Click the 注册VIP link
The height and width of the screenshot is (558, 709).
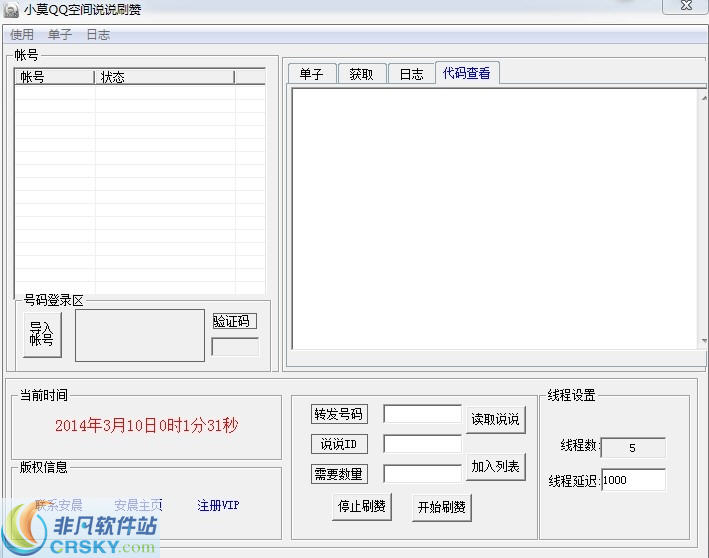(218, 505)
